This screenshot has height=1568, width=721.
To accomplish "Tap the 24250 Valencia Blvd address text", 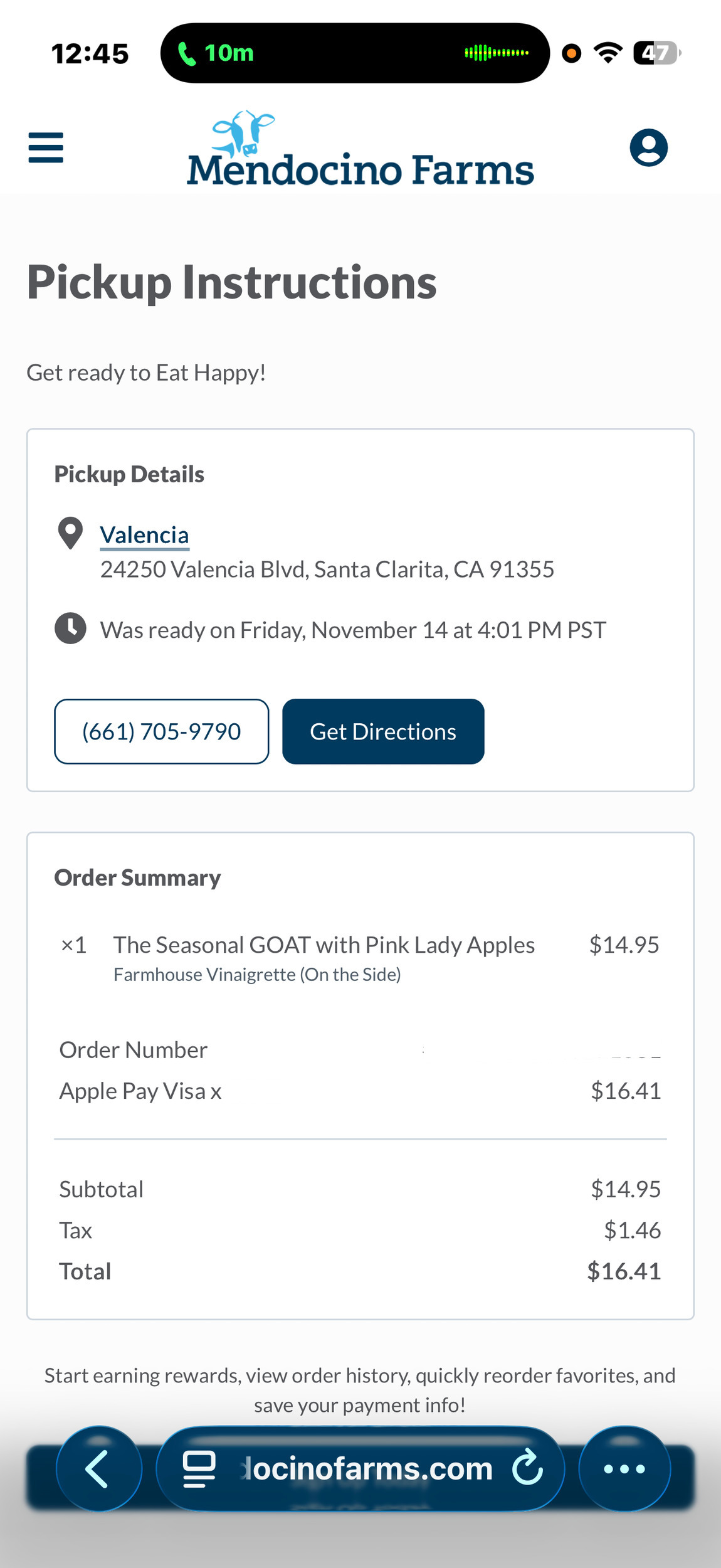I will 327,569.
